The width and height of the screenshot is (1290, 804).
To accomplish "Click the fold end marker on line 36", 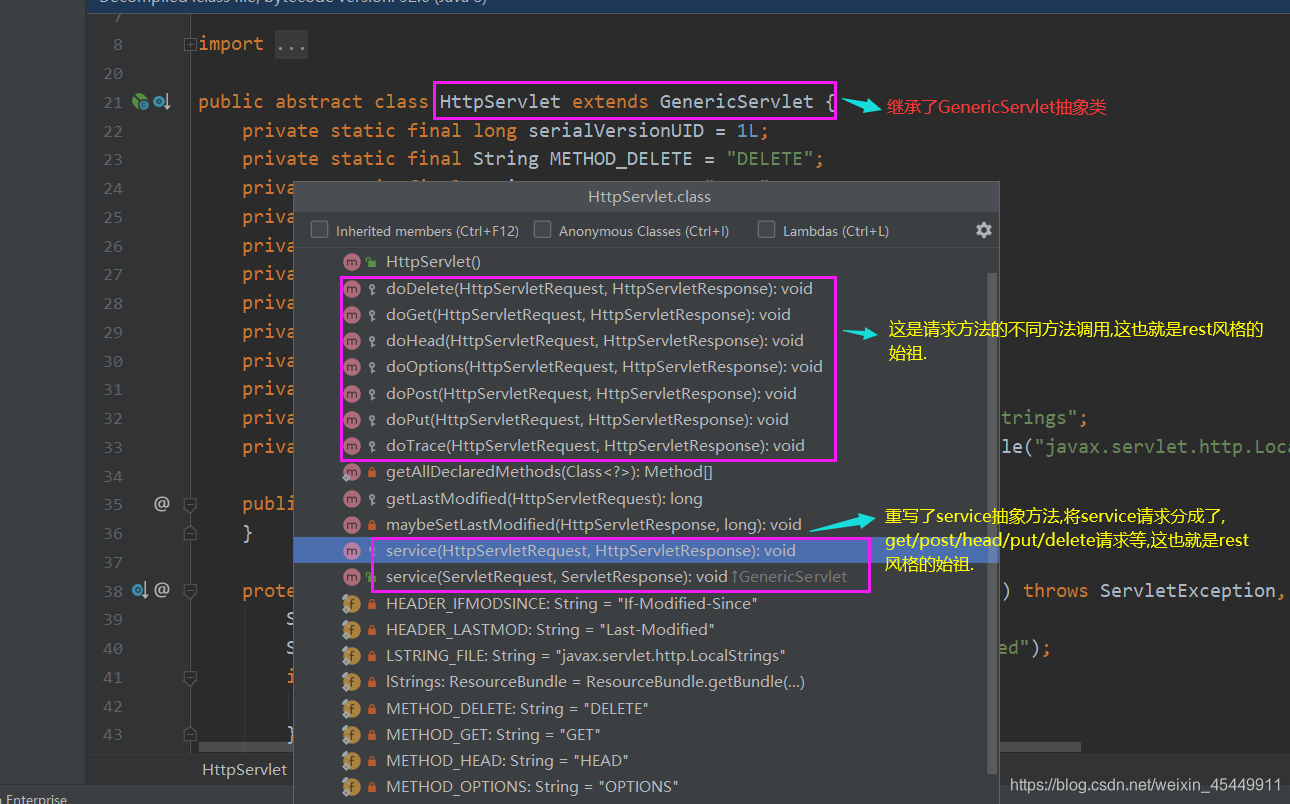I will pos(190,533).
